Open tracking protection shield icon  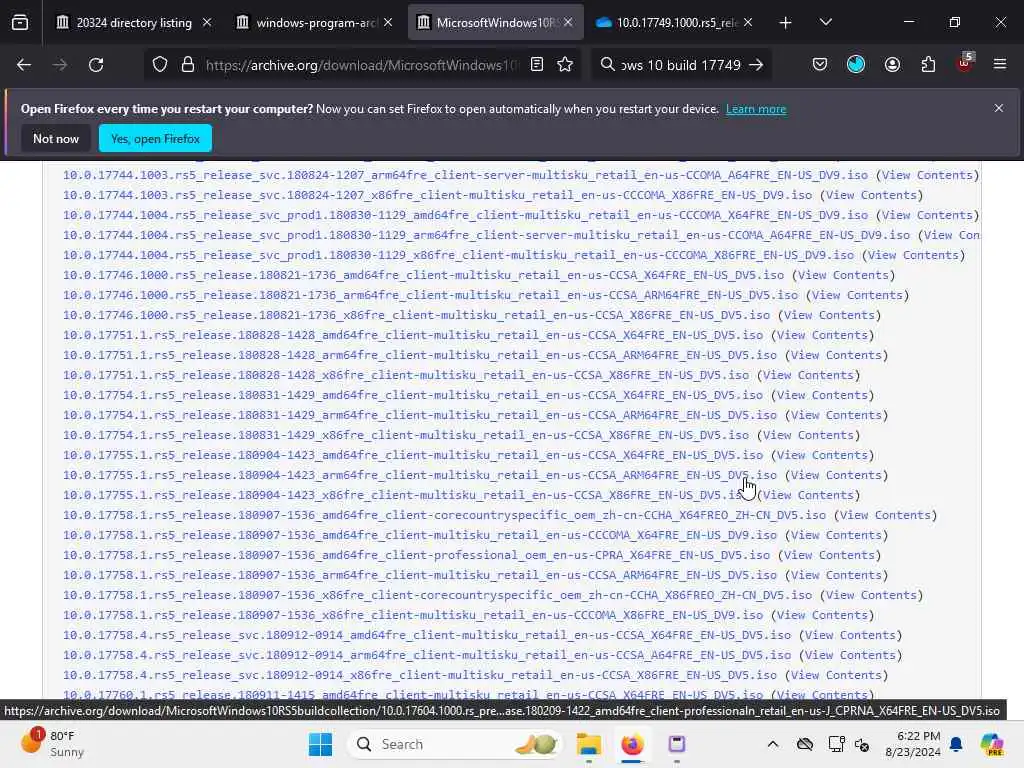point(160,65)
